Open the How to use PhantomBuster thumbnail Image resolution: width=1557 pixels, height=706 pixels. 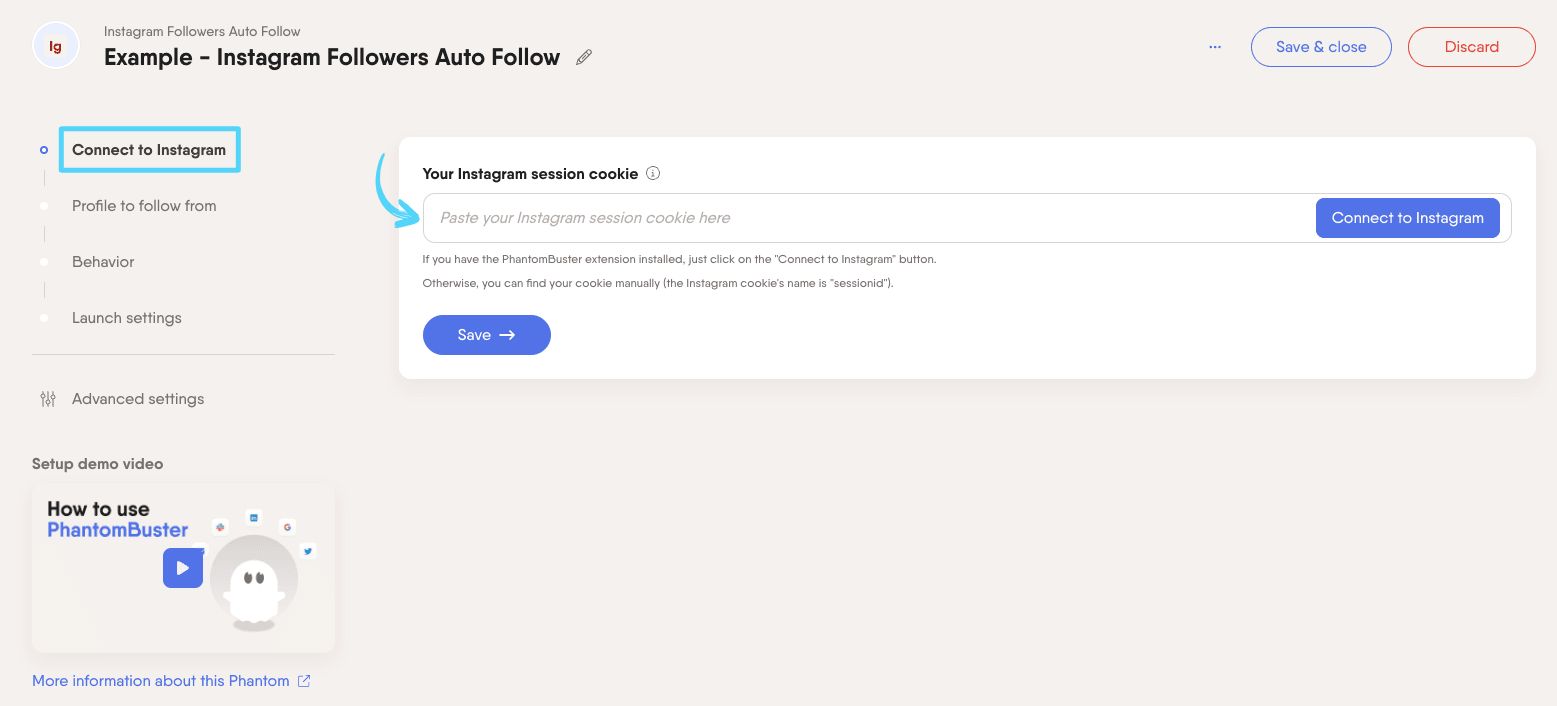click(183, 568)
